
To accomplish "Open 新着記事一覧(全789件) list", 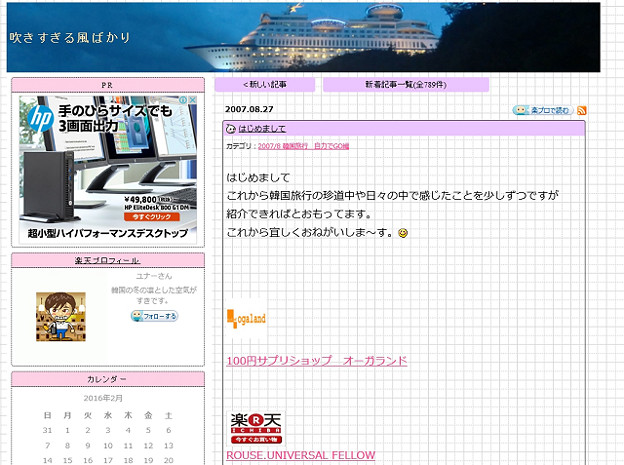I will 406,85.
